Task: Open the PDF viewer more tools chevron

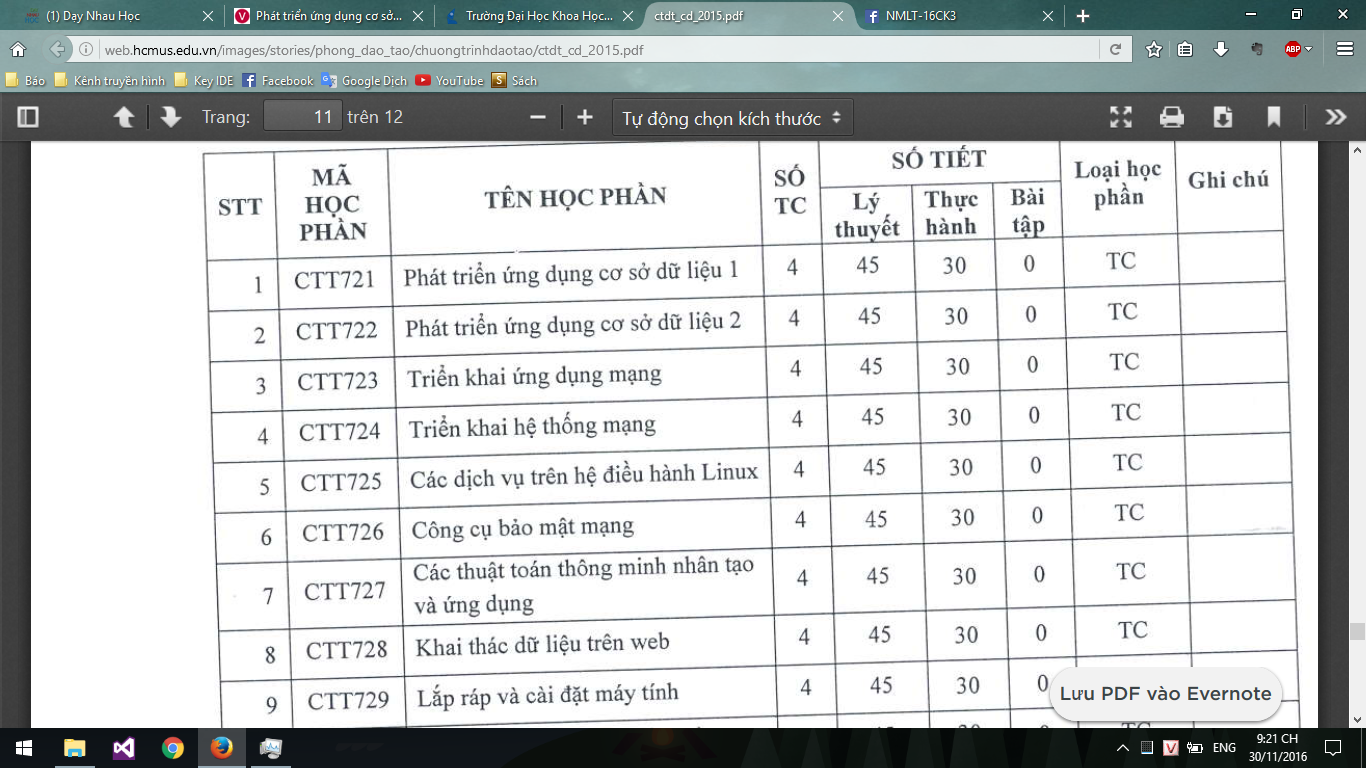Action: click(1336, 117)
